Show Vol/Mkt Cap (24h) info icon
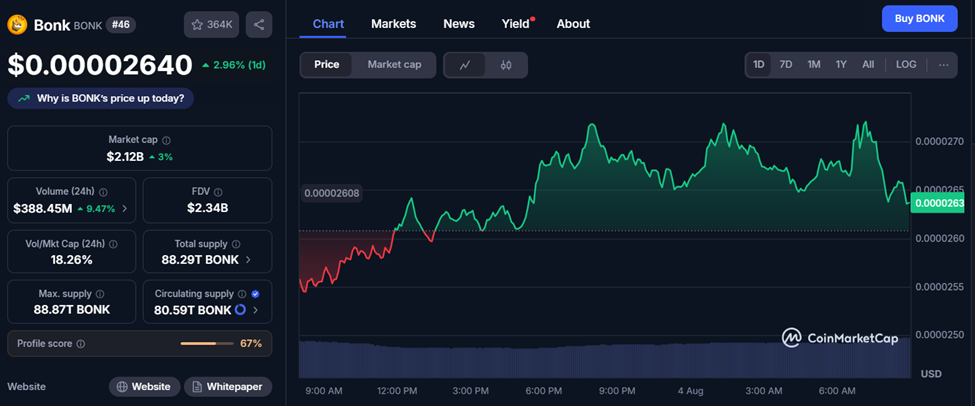This screenshot has width=975, height=406. coord(113,244)
